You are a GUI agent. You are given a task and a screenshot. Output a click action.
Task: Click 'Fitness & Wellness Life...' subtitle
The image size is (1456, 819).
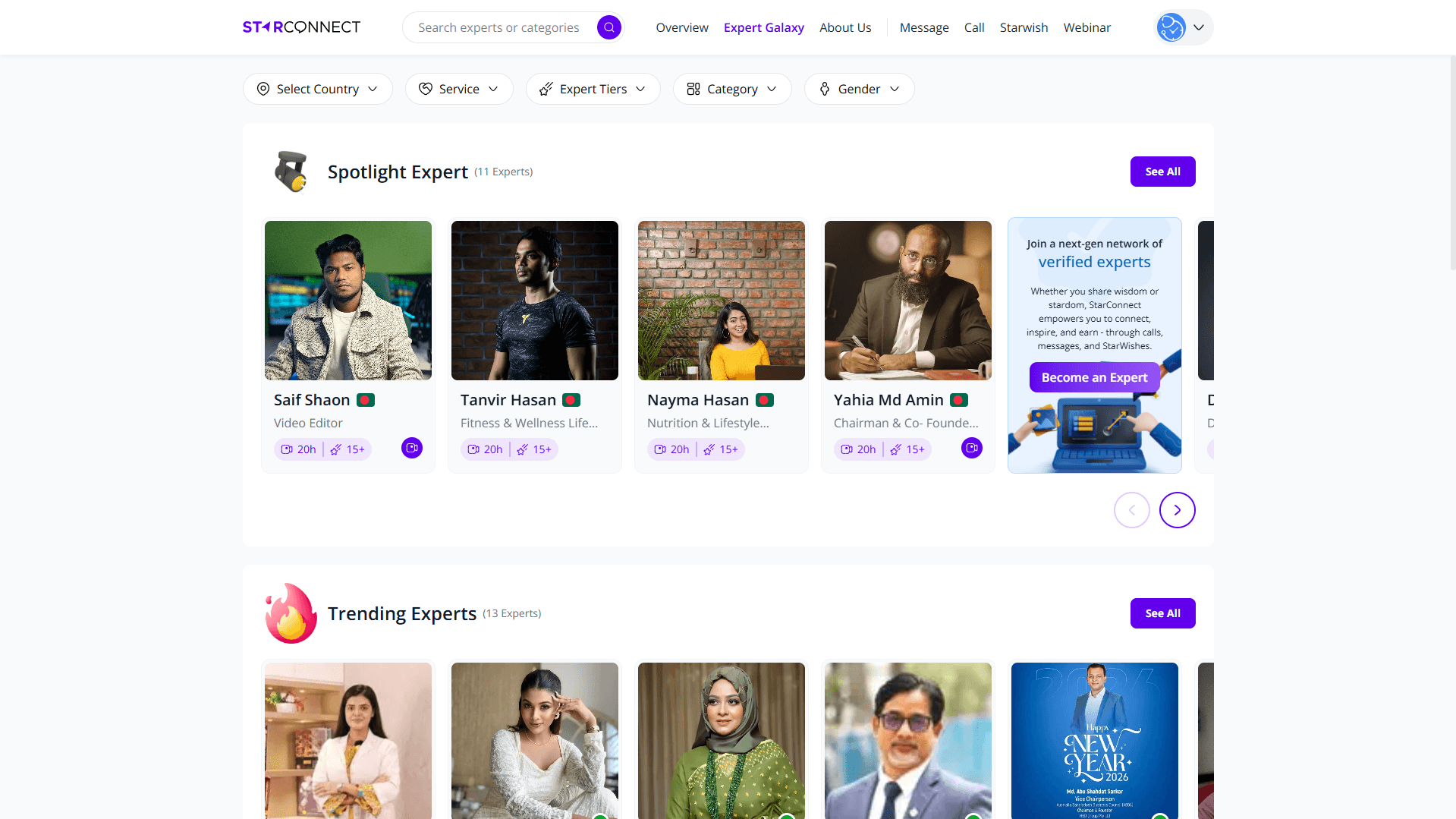(530, 423)
